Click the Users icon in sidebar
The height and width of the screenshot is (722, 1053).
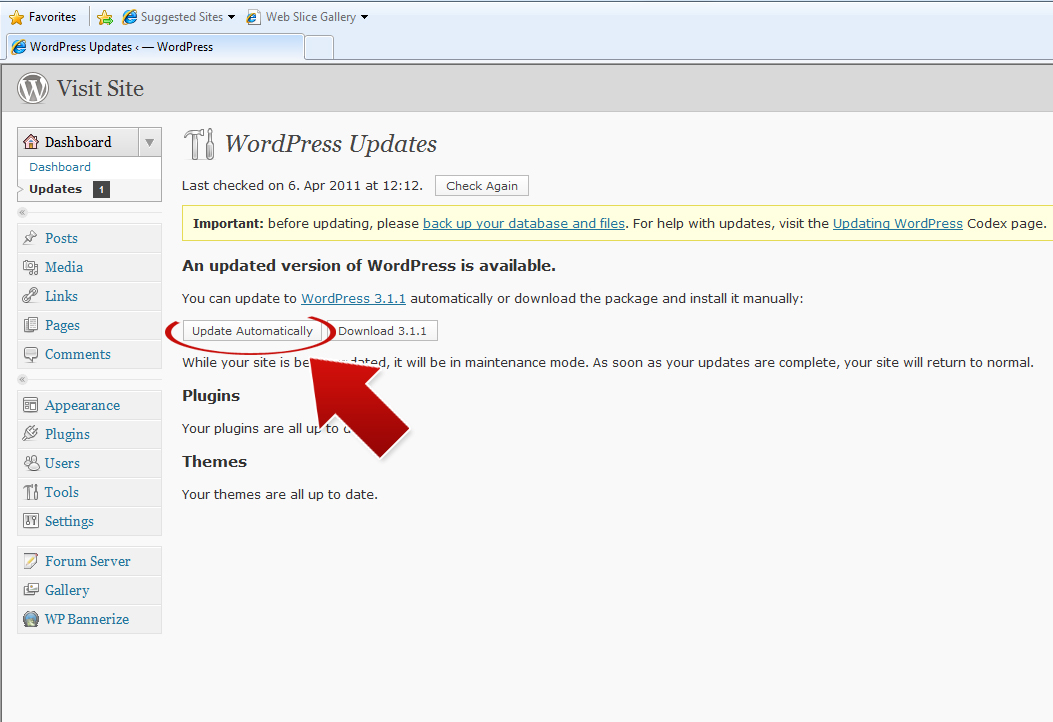tap(31, 463)
